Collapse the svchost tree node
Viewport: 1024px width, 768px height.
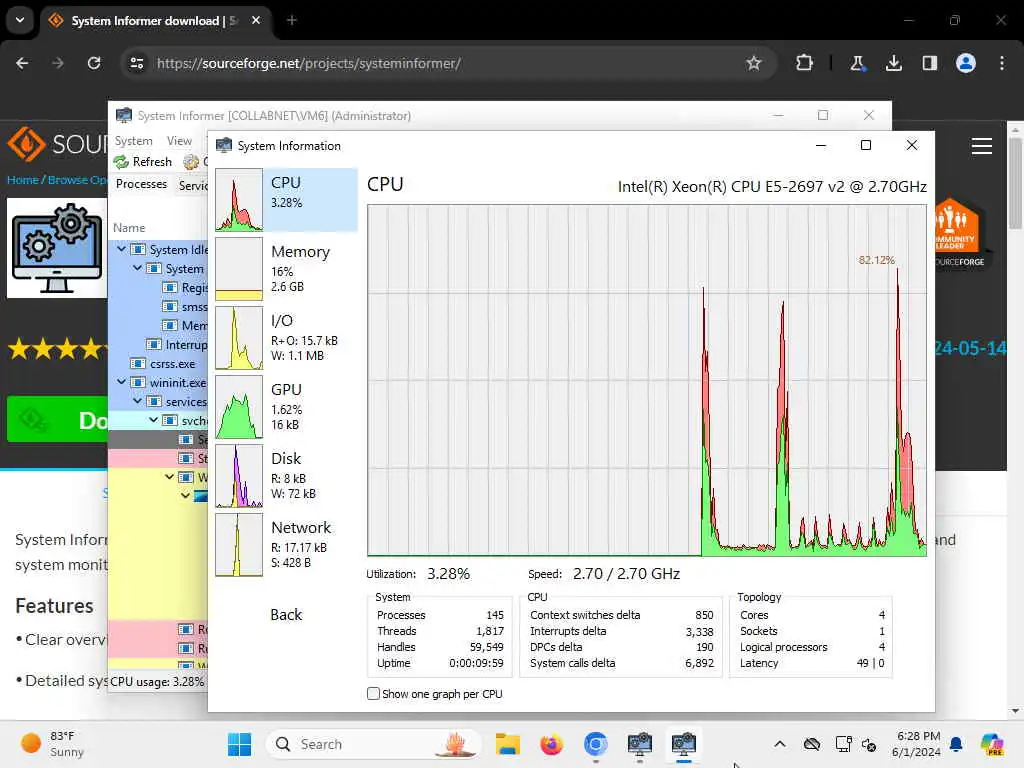(153, 420)
